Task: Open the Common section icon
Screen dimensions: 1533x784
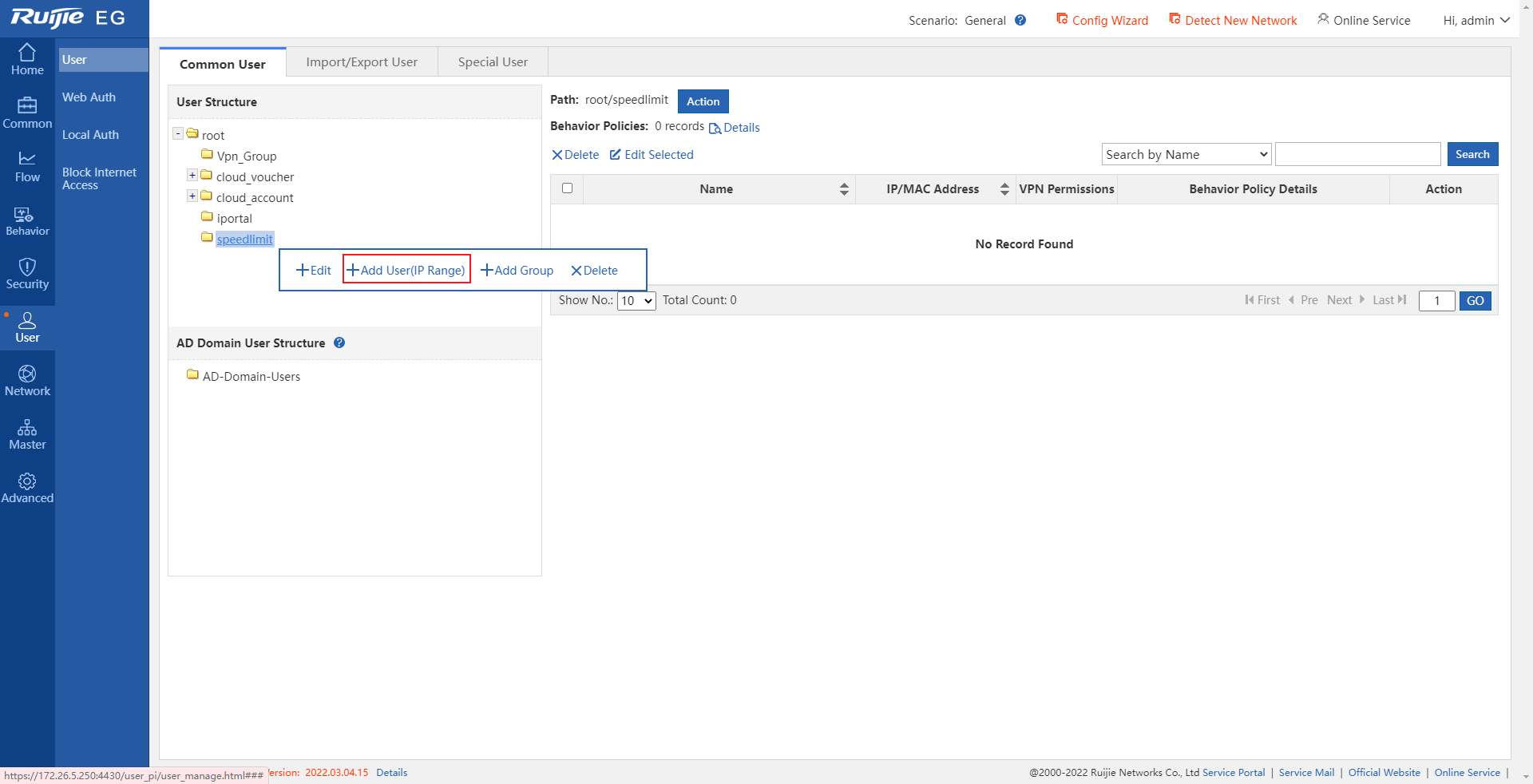Action: [27, 105]
